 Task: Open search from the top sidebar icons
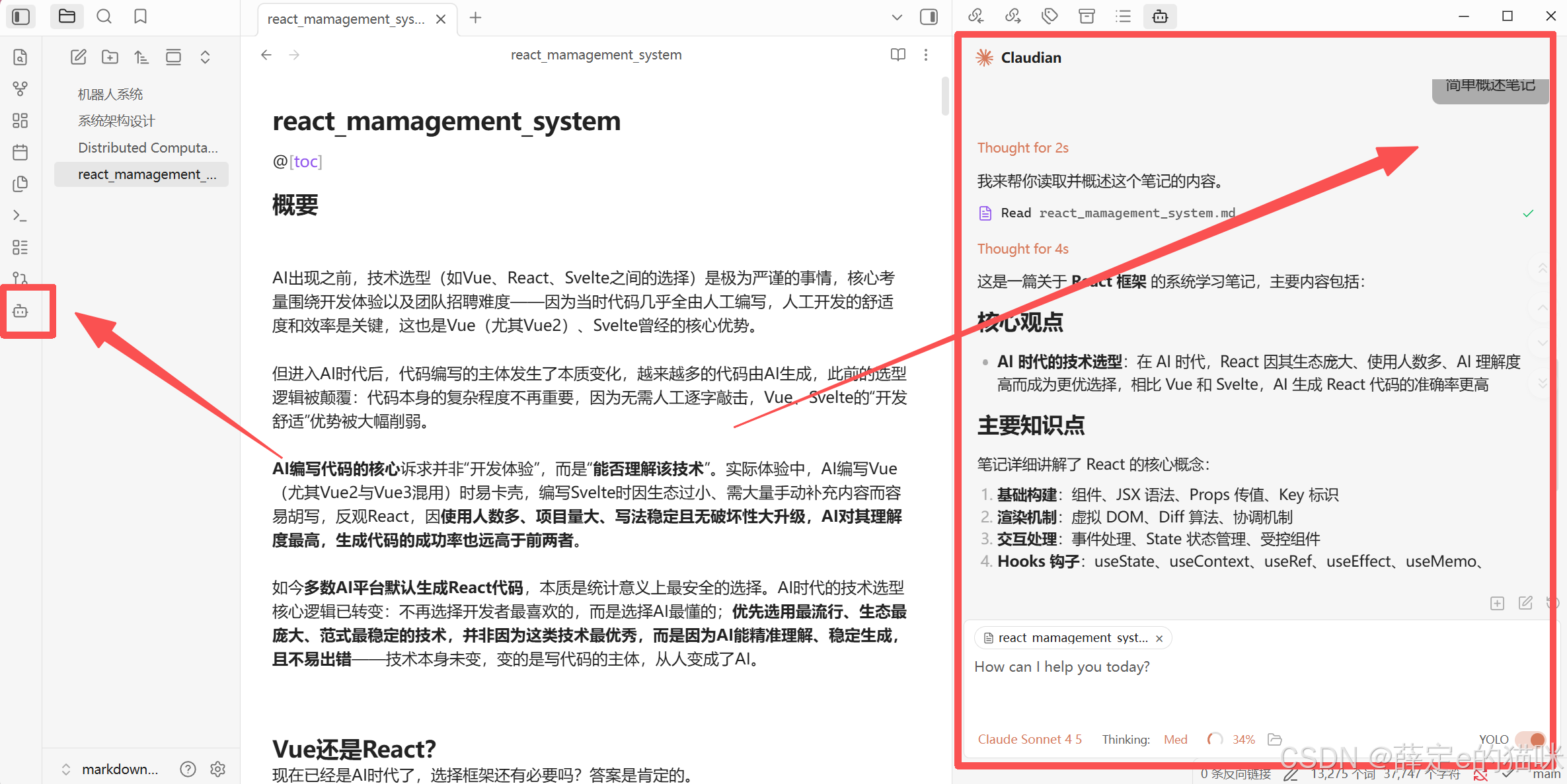pyautogui.click(x=104, y=16)
